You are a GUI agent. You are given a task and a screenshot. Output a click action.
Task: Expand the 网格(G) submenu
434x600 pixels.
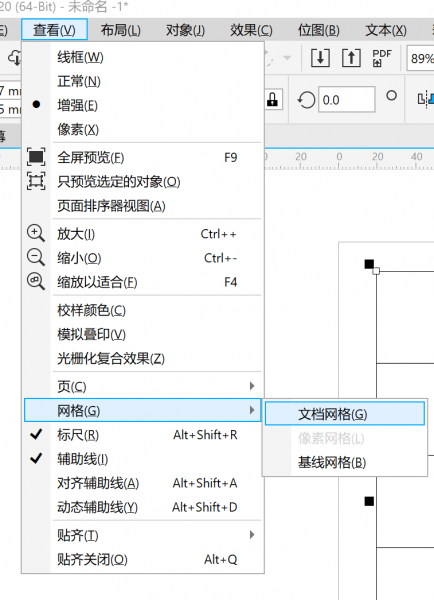pos(143,410)
